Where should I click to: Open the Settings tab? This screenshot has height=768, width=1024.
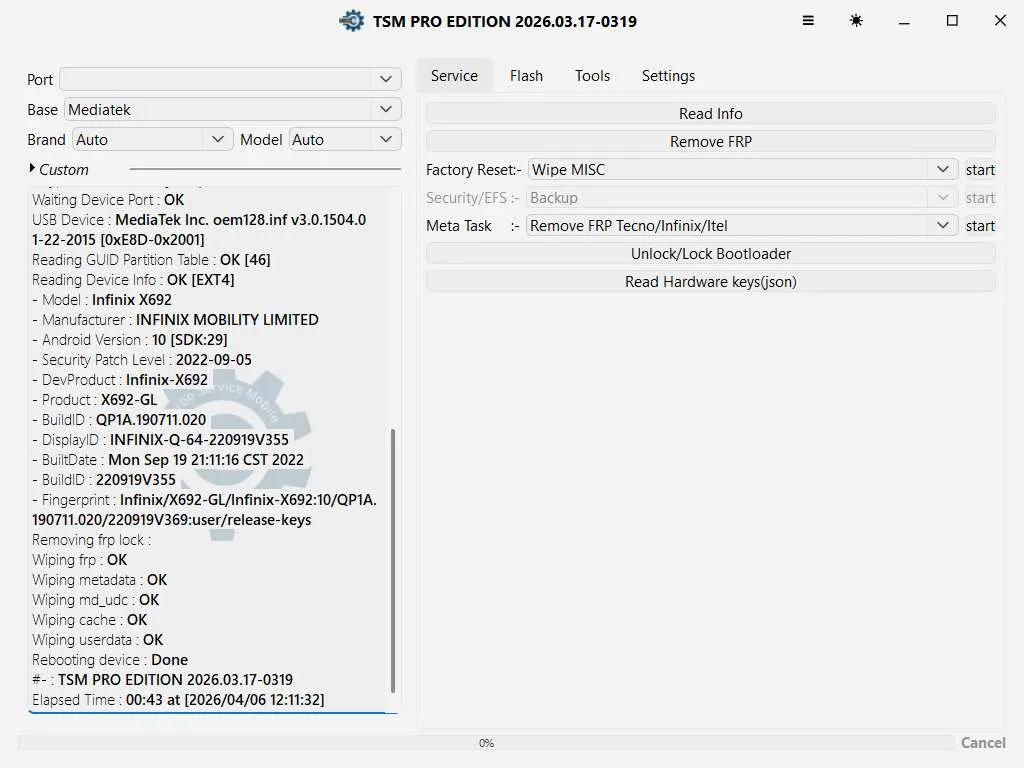668,76
